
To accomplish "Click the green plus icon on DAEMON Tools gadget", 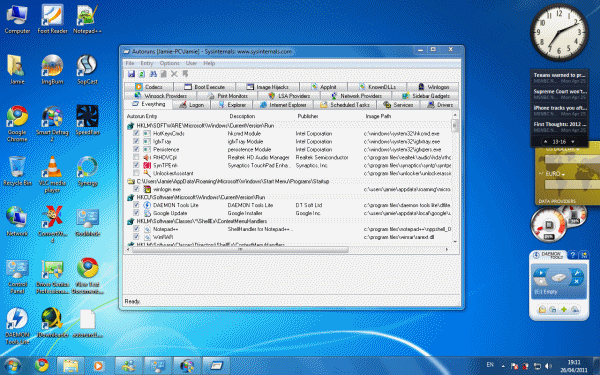I will pos(564,309).
